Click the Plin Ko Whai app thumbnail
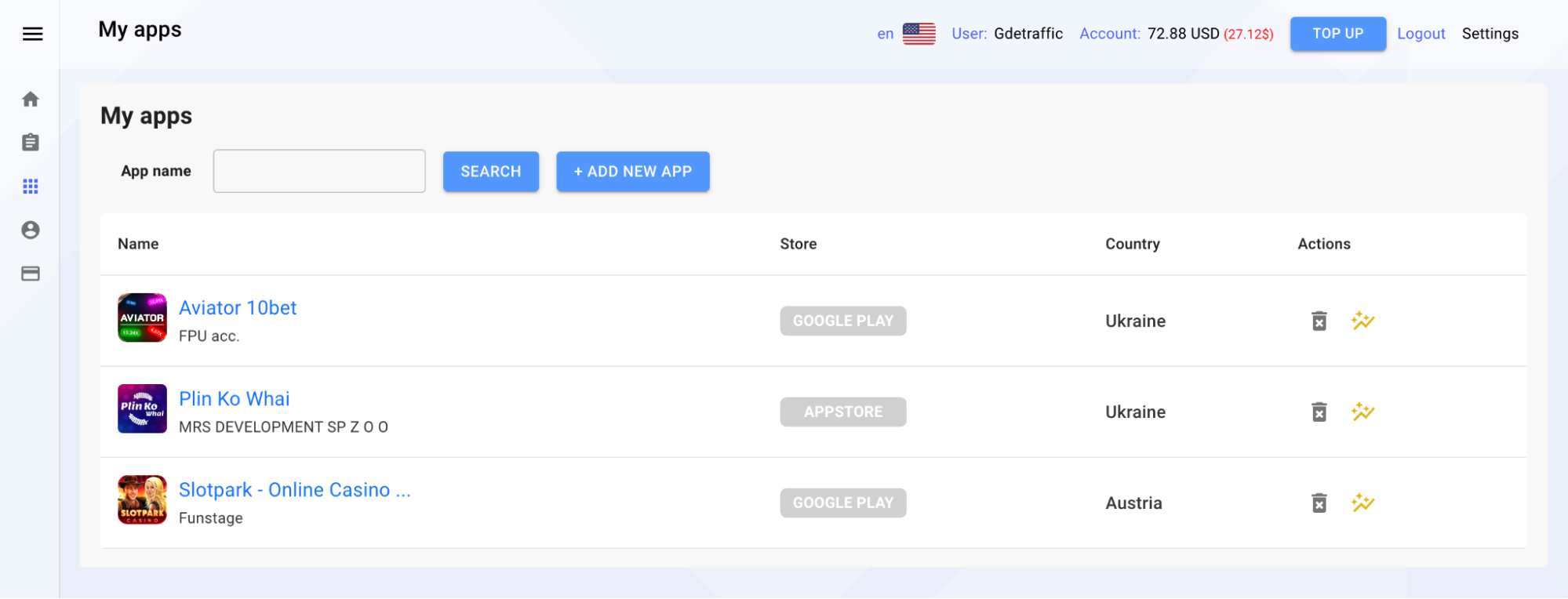The width and height of the screenshot is (1568, 599). click(142, 408)
